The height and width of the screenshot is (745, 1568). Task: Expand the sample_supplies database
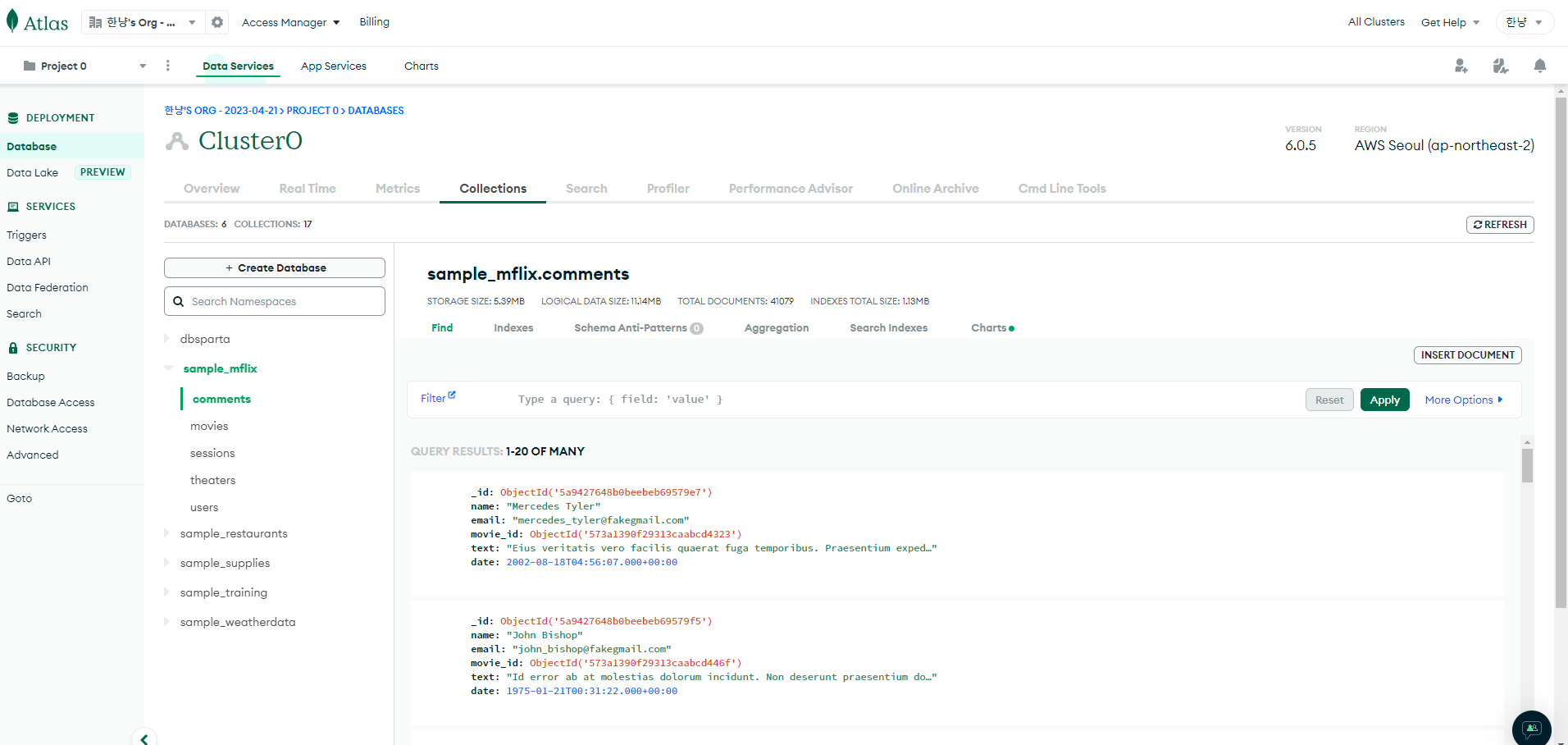coord(166,562)
